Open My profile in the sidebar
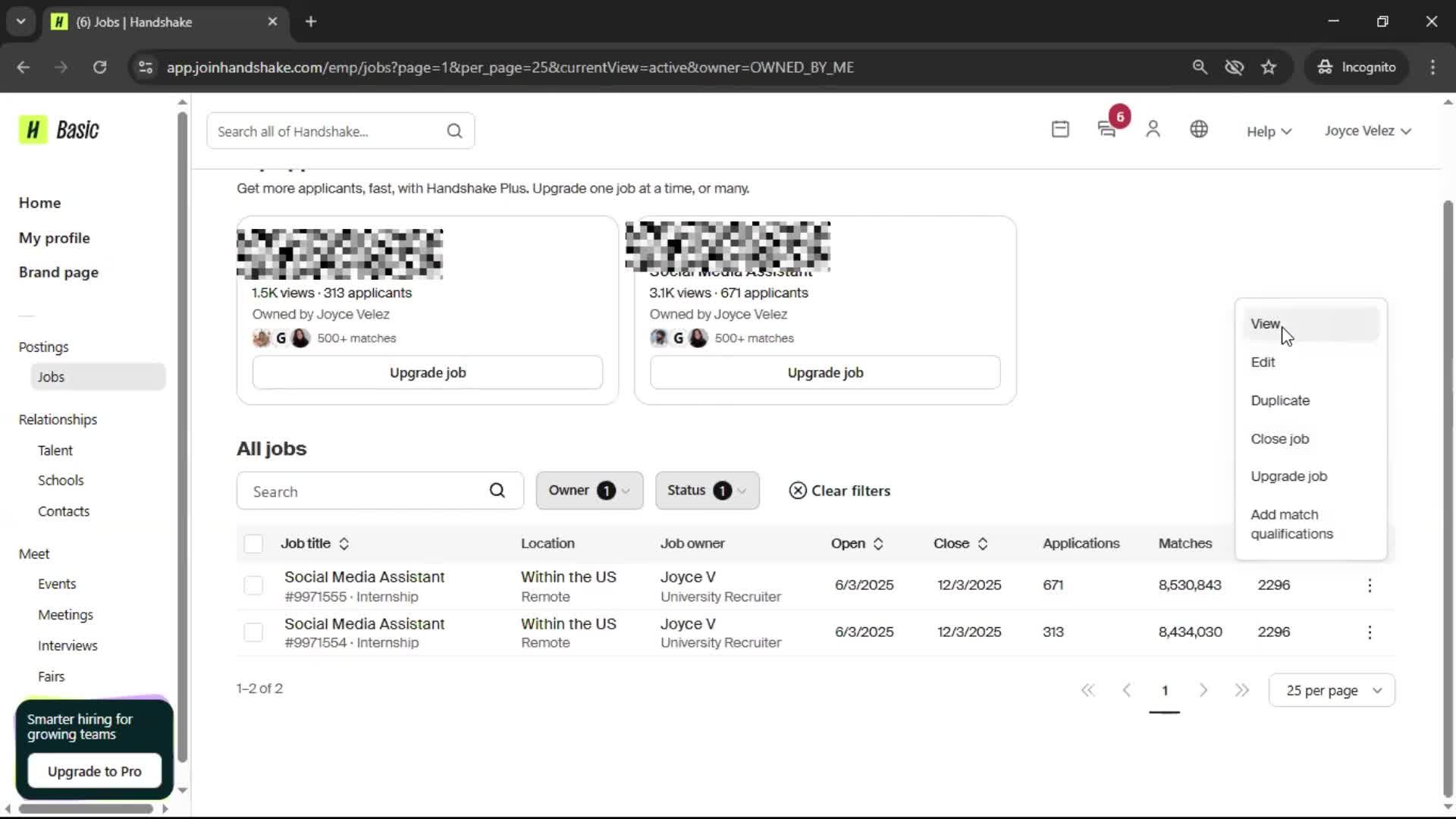Viewport: 1456px width, 819px height. (x=55, y=238)
